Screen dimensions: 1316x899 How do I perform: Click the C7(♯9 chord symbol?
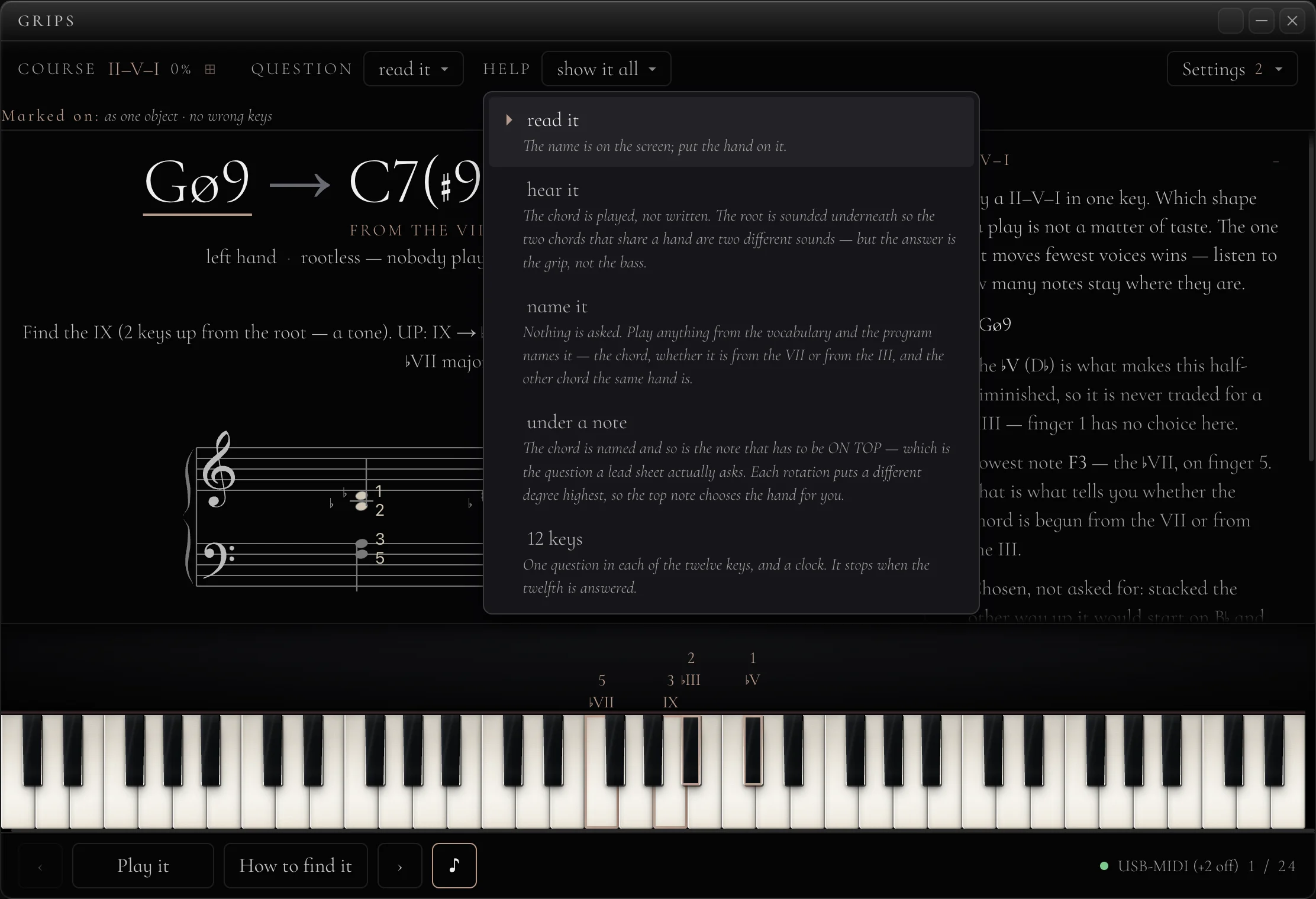coord(417,183)
